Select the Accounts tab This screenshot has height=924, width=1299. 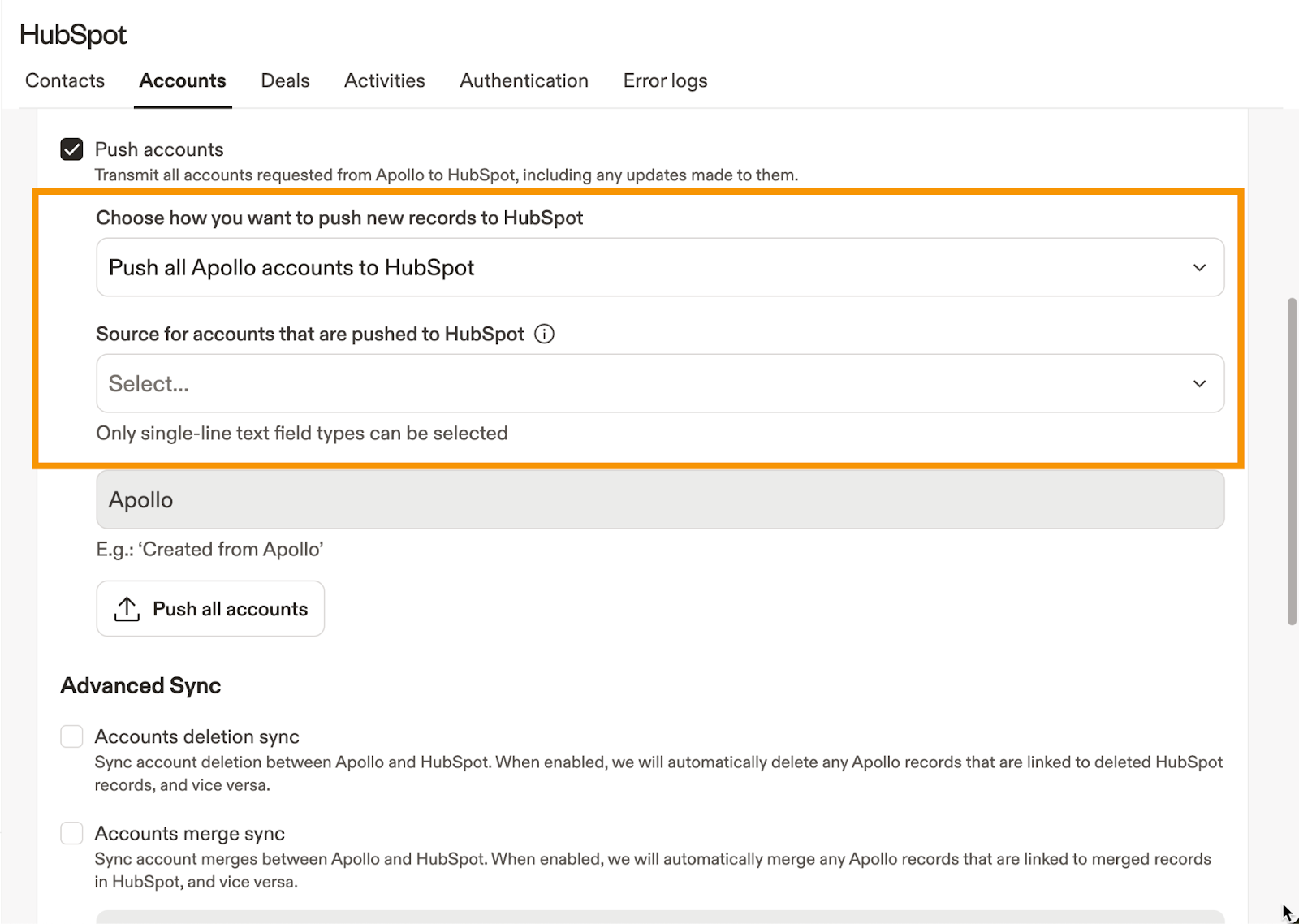tap(183, 80)
